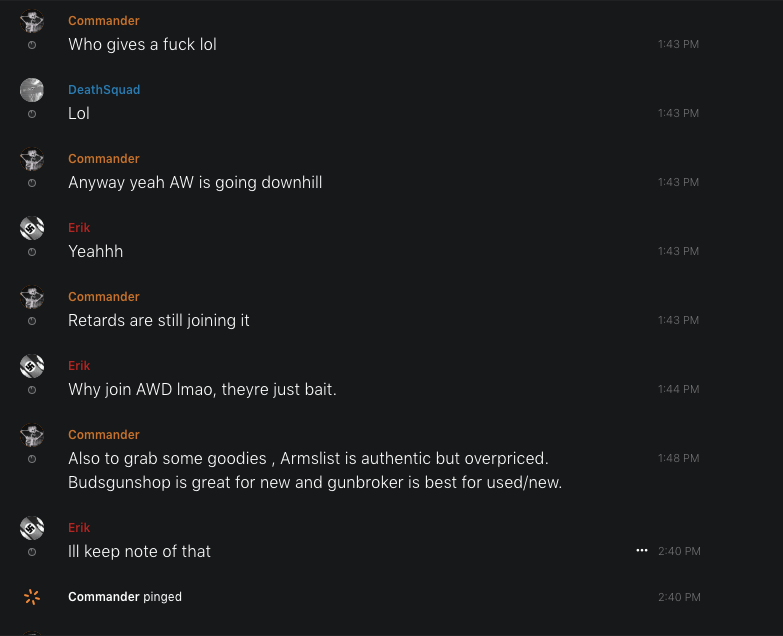Screen dimensions: 783x636
Task: Open the three-dots menu beside the 2:40 PM message
Action: 642,551
